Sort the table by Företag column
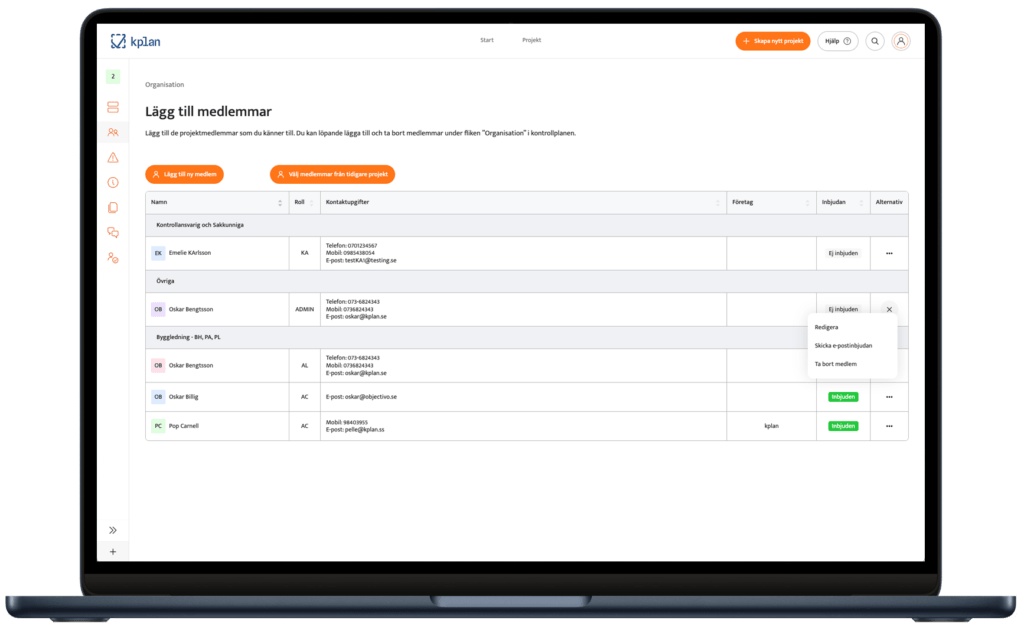 808,202
